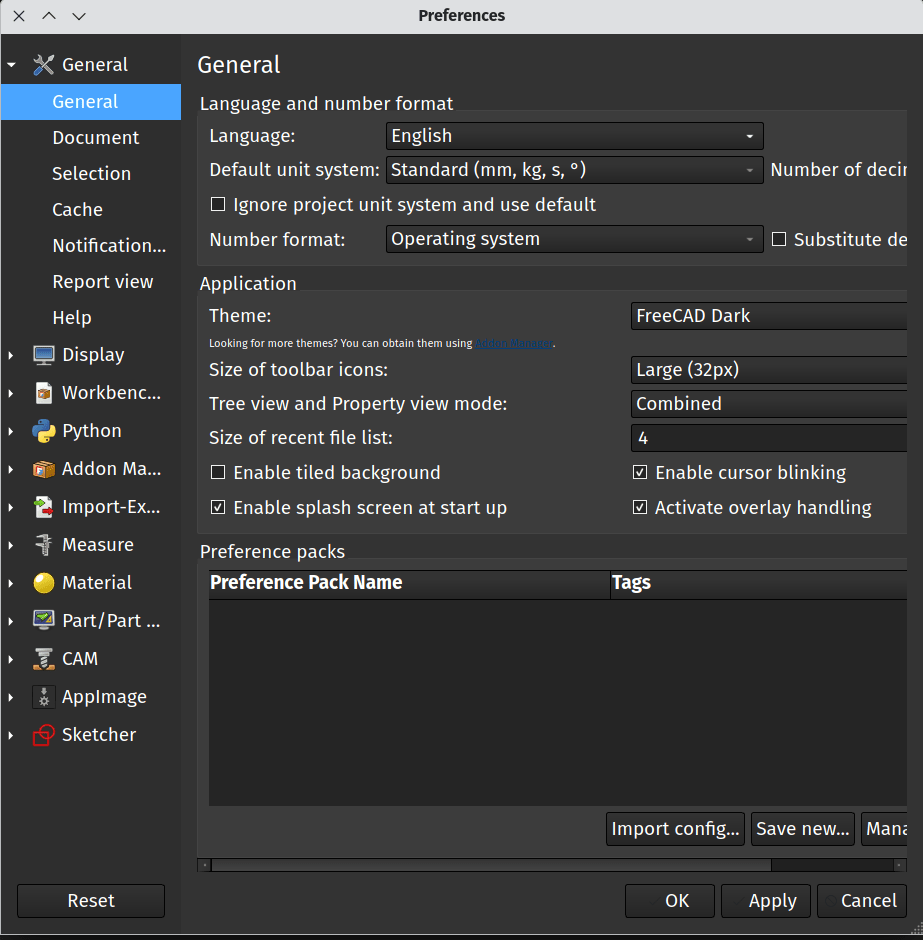Click the Python category icon
The width and height of the screenshot is (923, 940).
pos(42,430)
